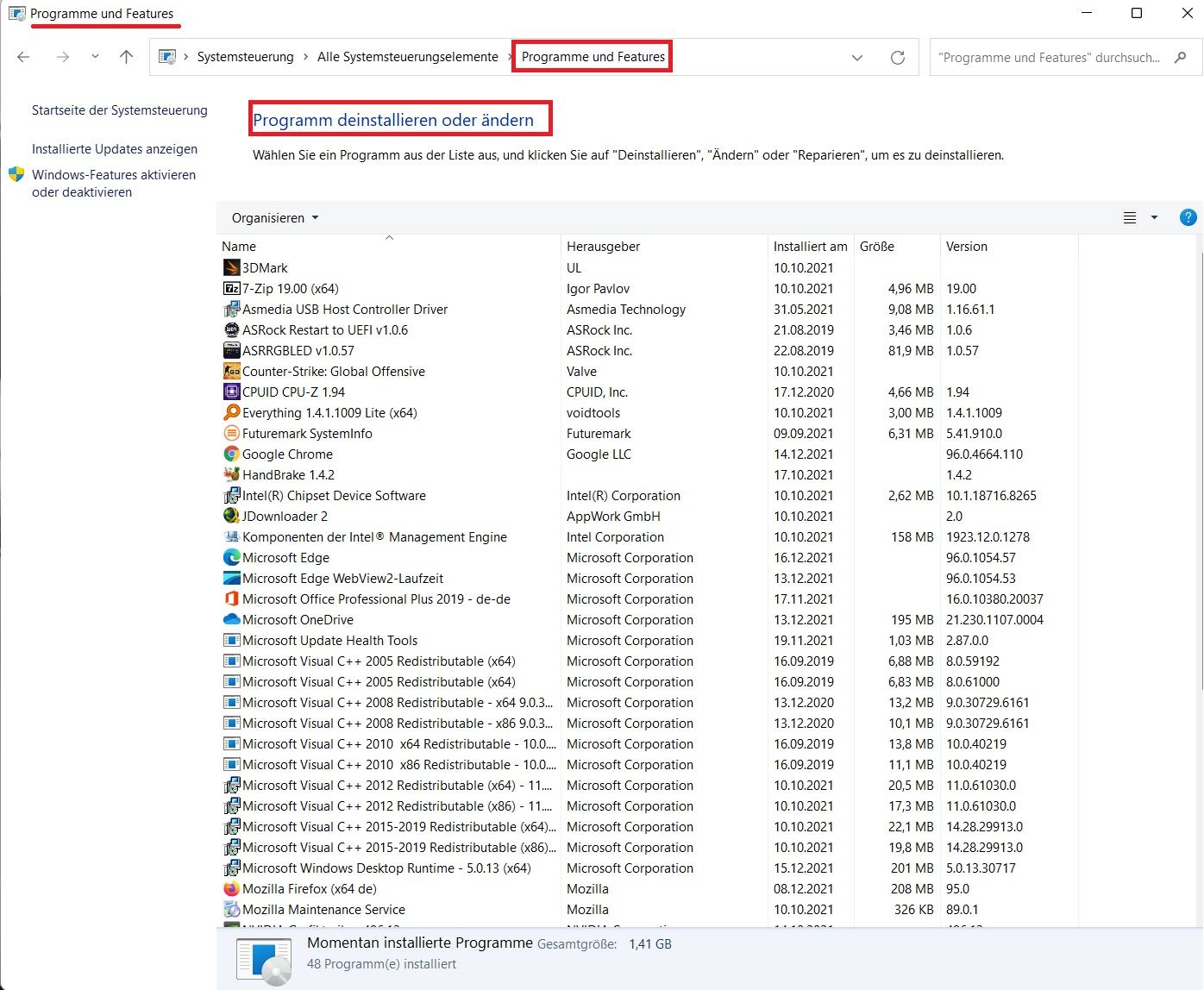Image resolution: width=1204 pixels, height=990 pixels.
Task: Select Microsoft Visual C++ 2008 Redistributable x64 row
Action: click(x=649, y=703)
